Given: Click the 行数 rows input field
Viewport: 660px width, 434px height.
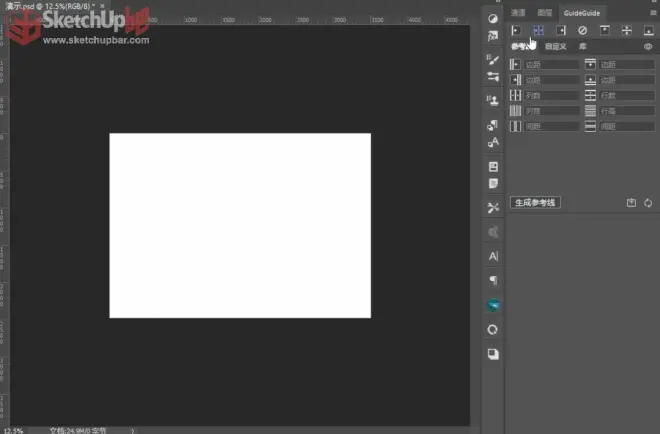Looking at the screenshot, I should click(626, 96).
